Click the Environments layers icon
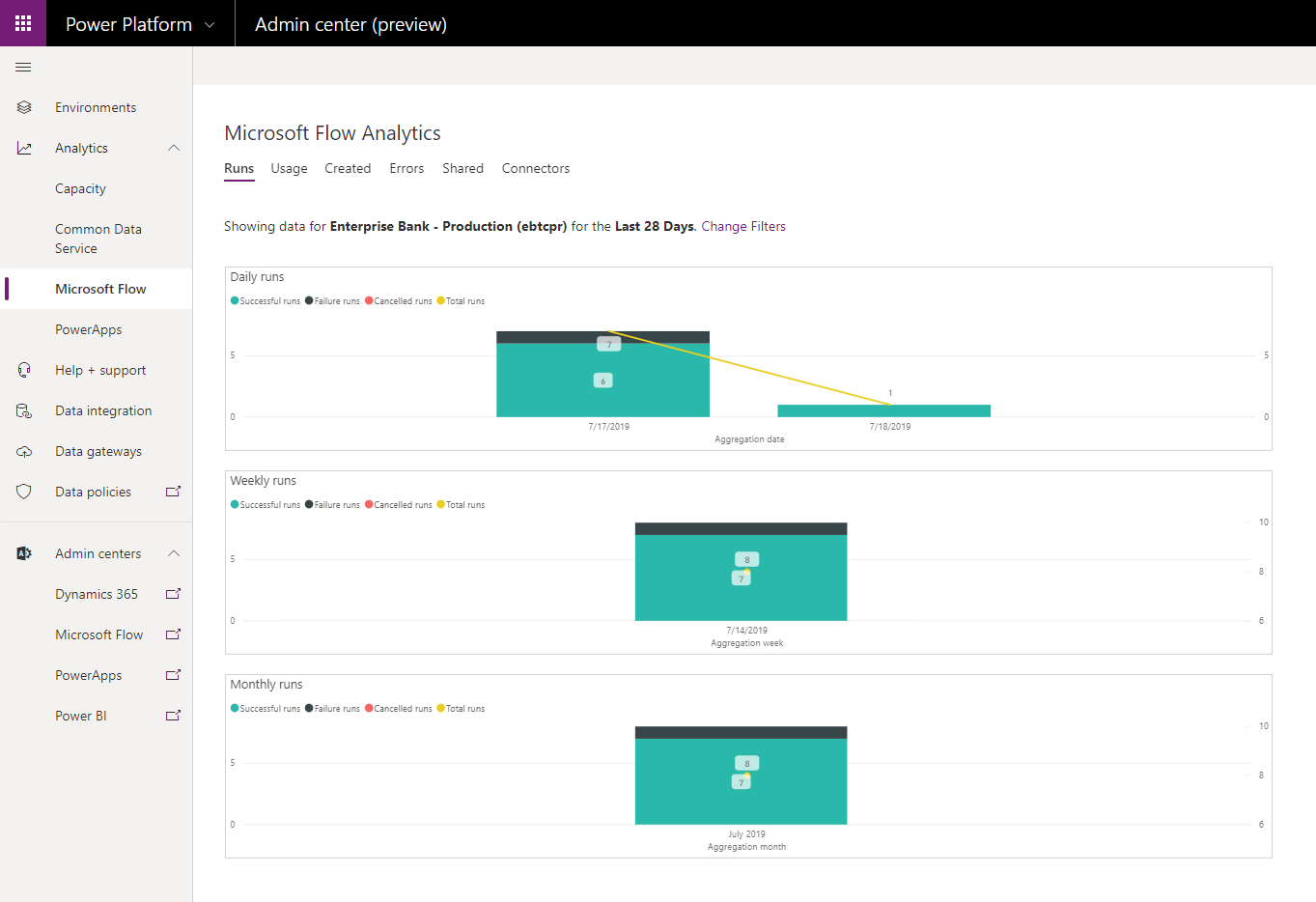1316x902 pixels. pos(24,107)
